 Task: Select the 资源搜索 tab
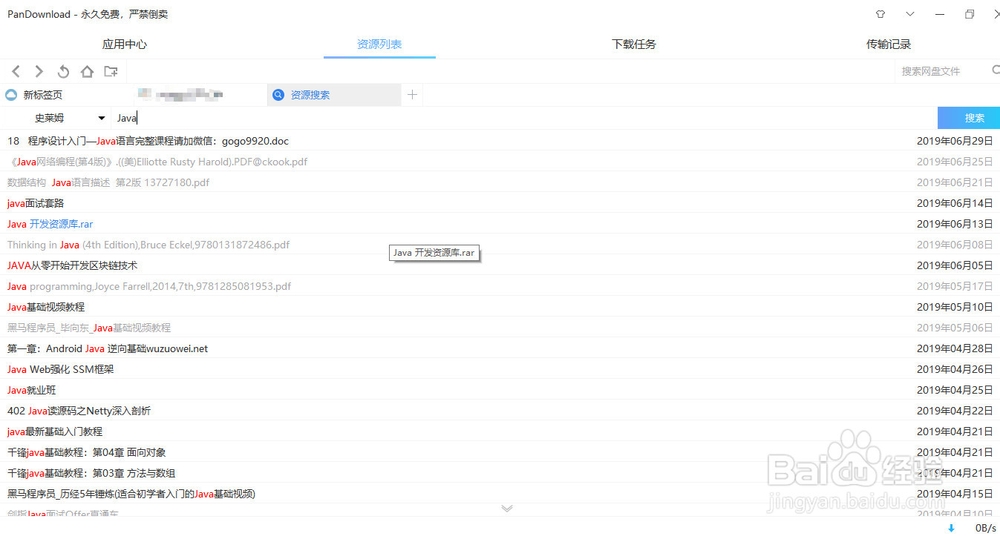click(x=334, y=95)
